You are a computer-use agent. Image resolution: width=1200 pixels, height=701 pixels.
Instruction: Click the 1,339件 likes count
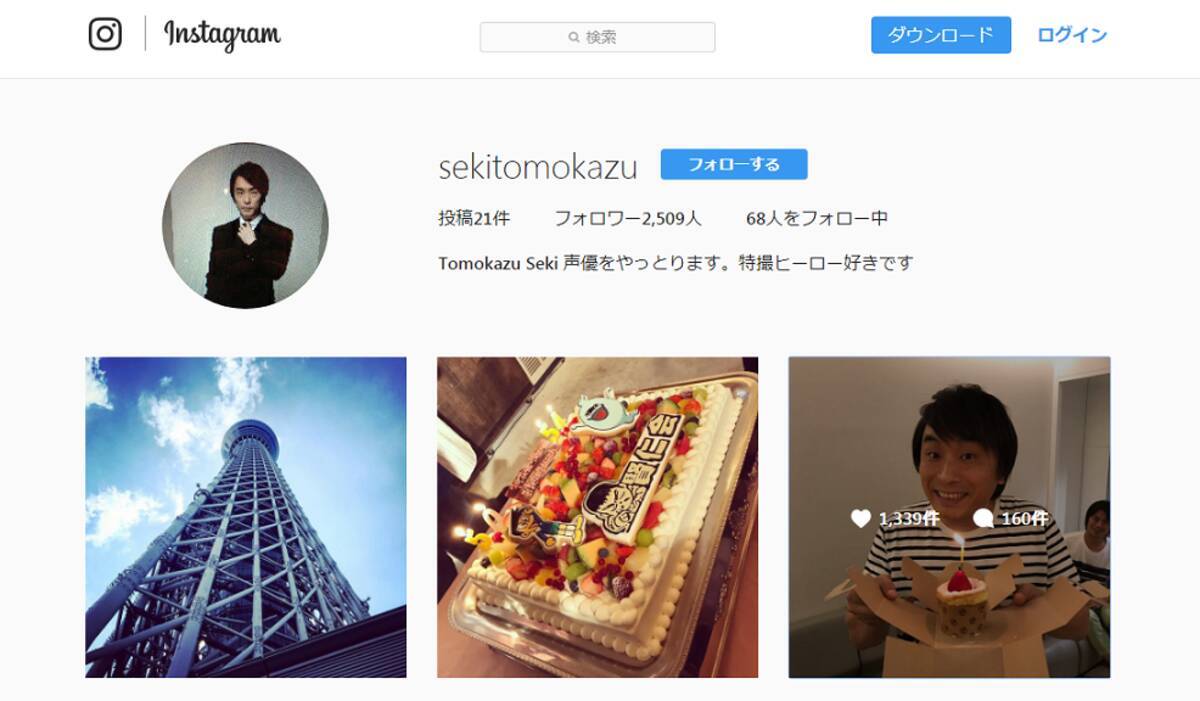pos(909,518)
